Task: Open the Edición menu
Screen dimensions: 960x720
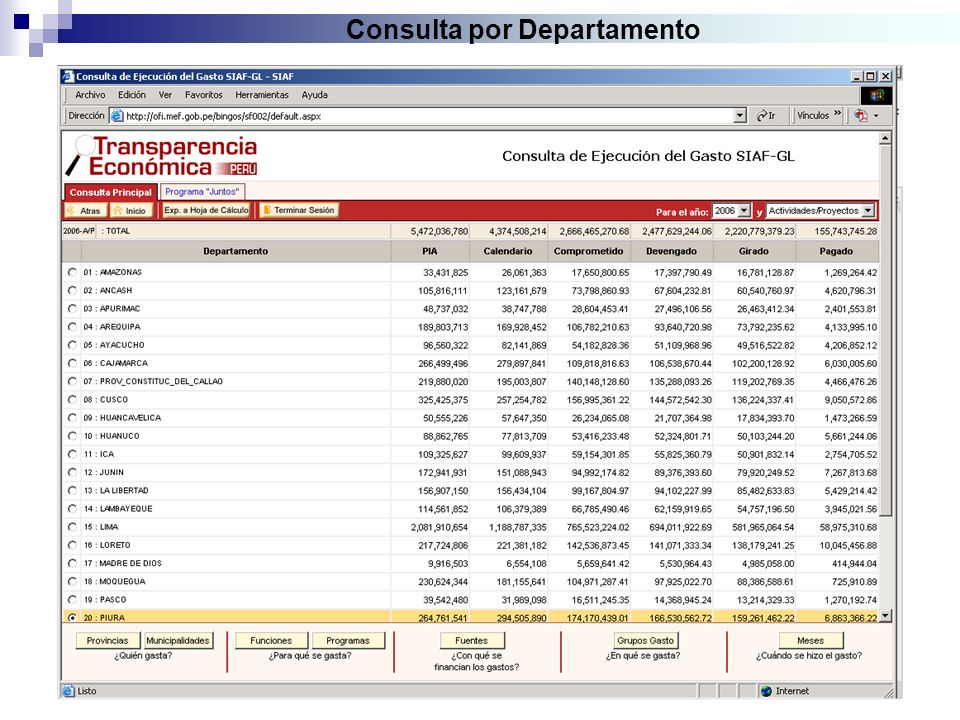Action: (x=132, y=95)
